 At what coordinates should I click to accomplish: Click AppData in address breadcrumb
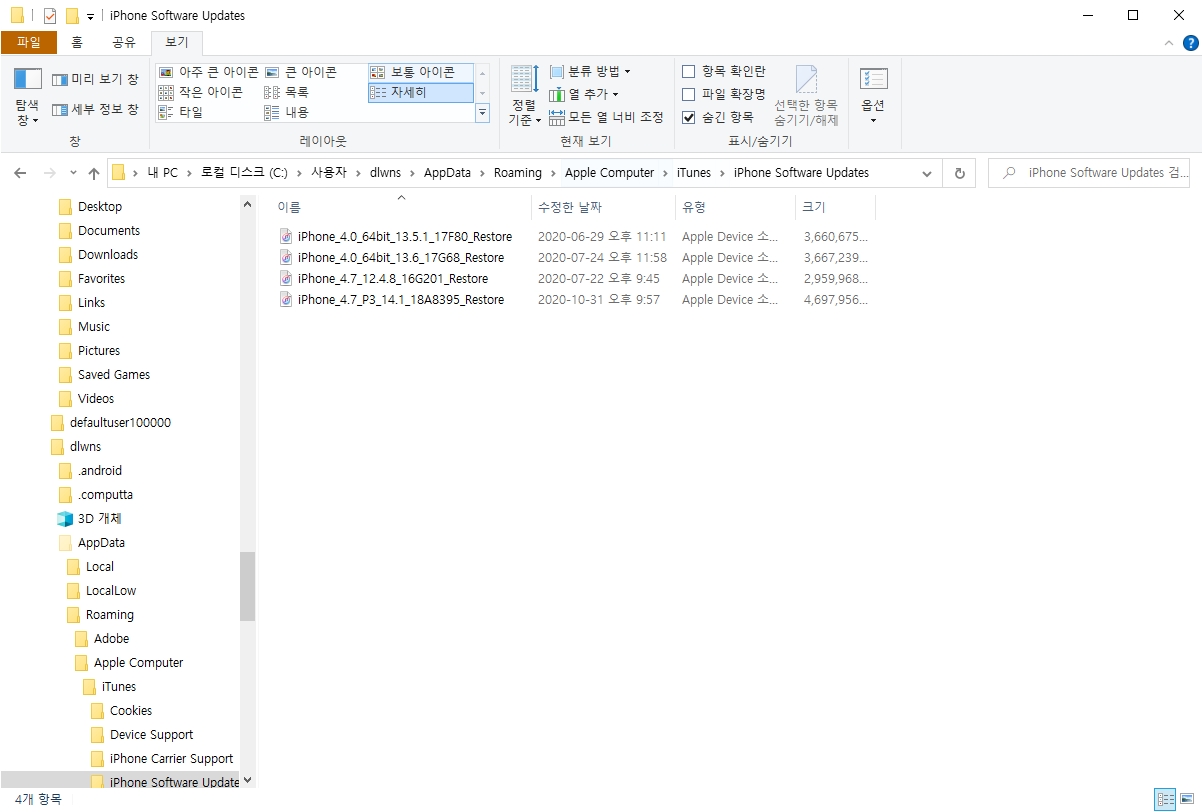(447, 173)
